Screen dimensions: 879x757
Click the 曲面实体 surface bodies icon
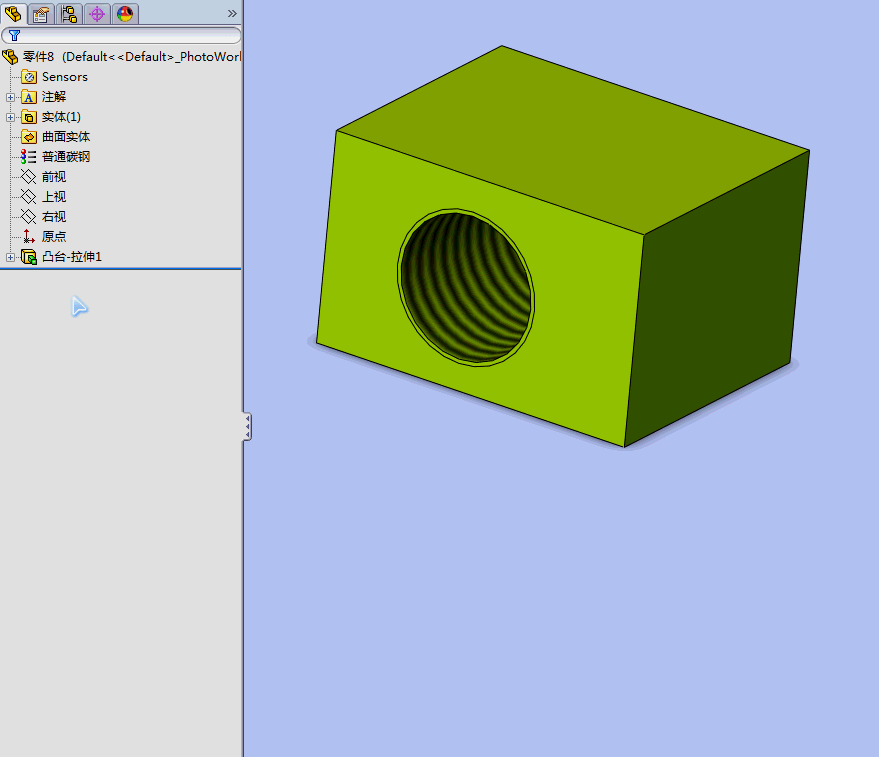[x=29, y=137]
